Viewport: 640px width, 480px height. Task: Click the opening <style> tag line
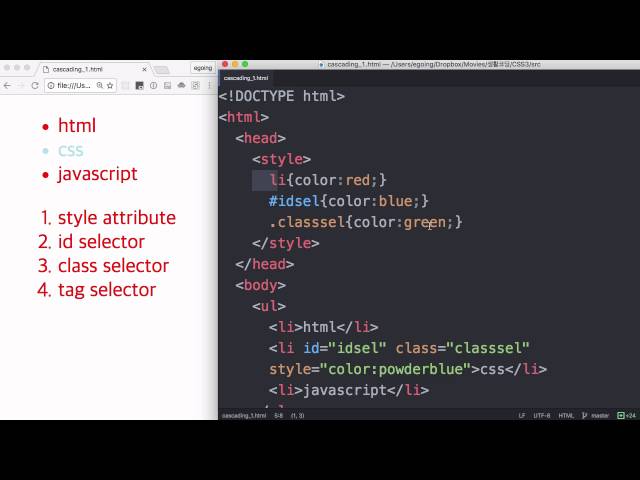(282, 159)
